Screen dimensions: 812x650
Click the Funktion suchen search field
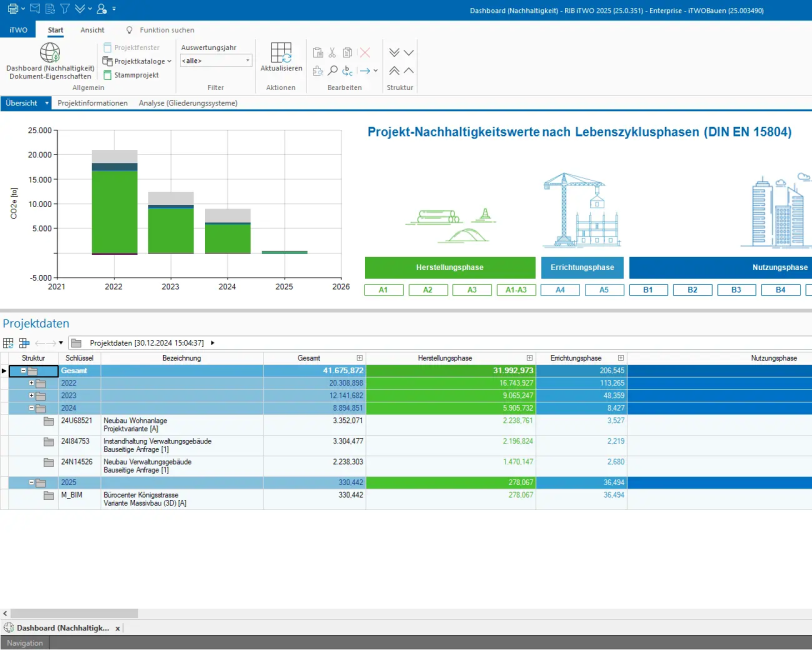click(168, 30)
